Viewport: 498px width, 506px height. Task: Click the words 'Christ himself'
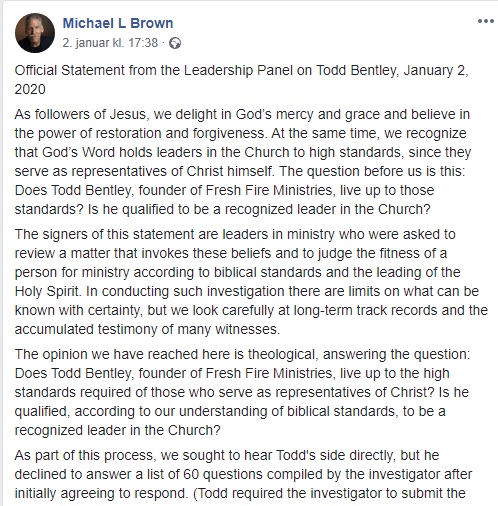229,171
